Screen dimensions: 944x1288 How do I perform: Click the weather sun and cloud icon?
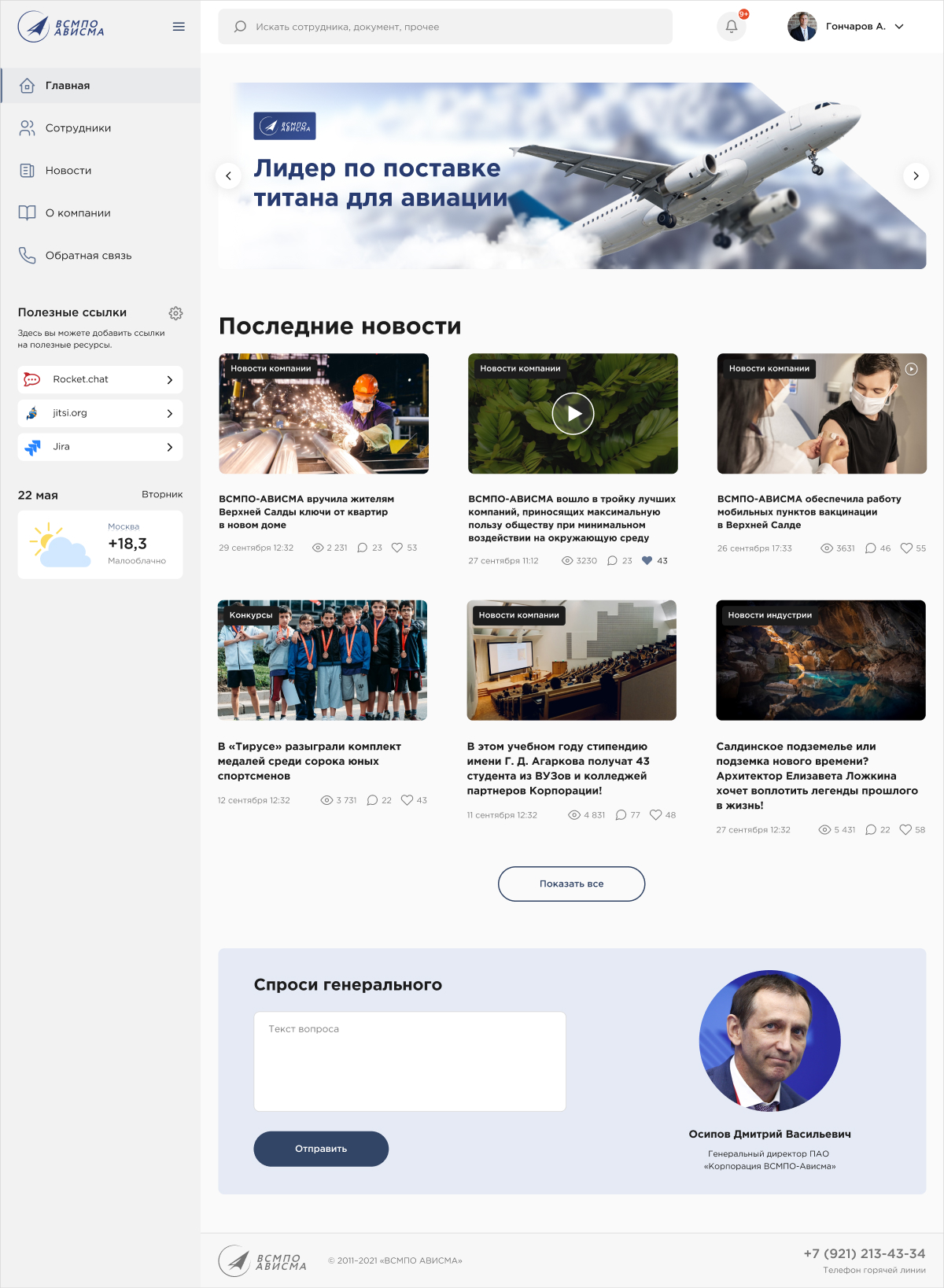[60, 544]
